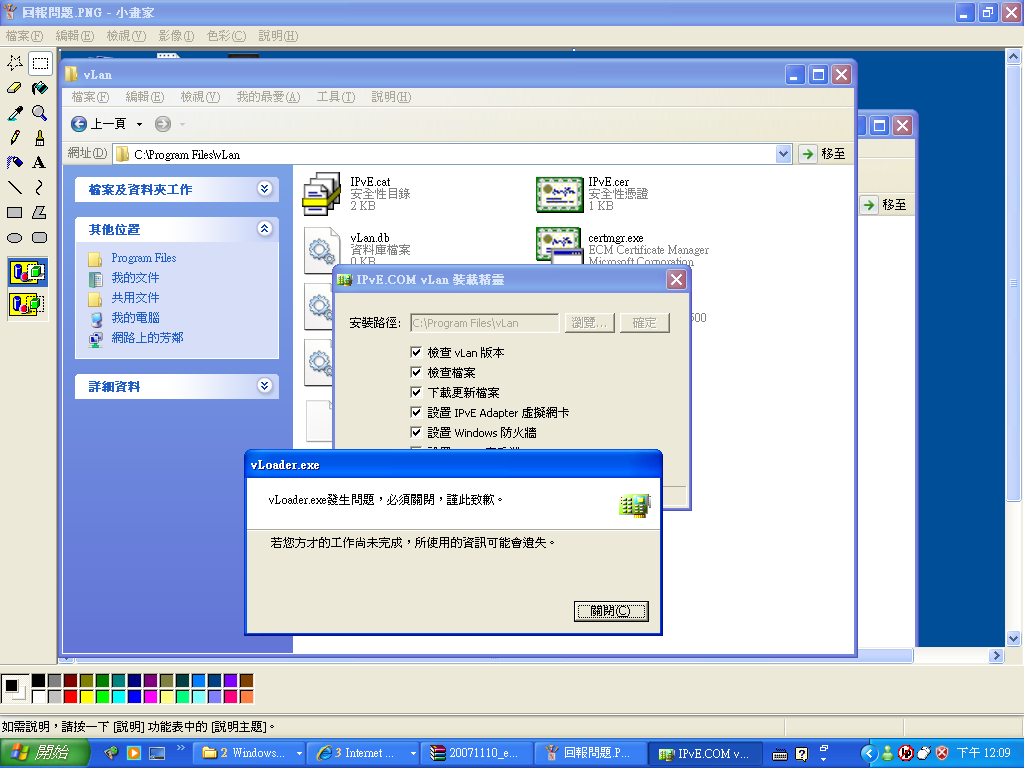Click the vertical scrollbar down arrow
The width and height of the screenshot is (1024, 768).
coord(1013,638)
